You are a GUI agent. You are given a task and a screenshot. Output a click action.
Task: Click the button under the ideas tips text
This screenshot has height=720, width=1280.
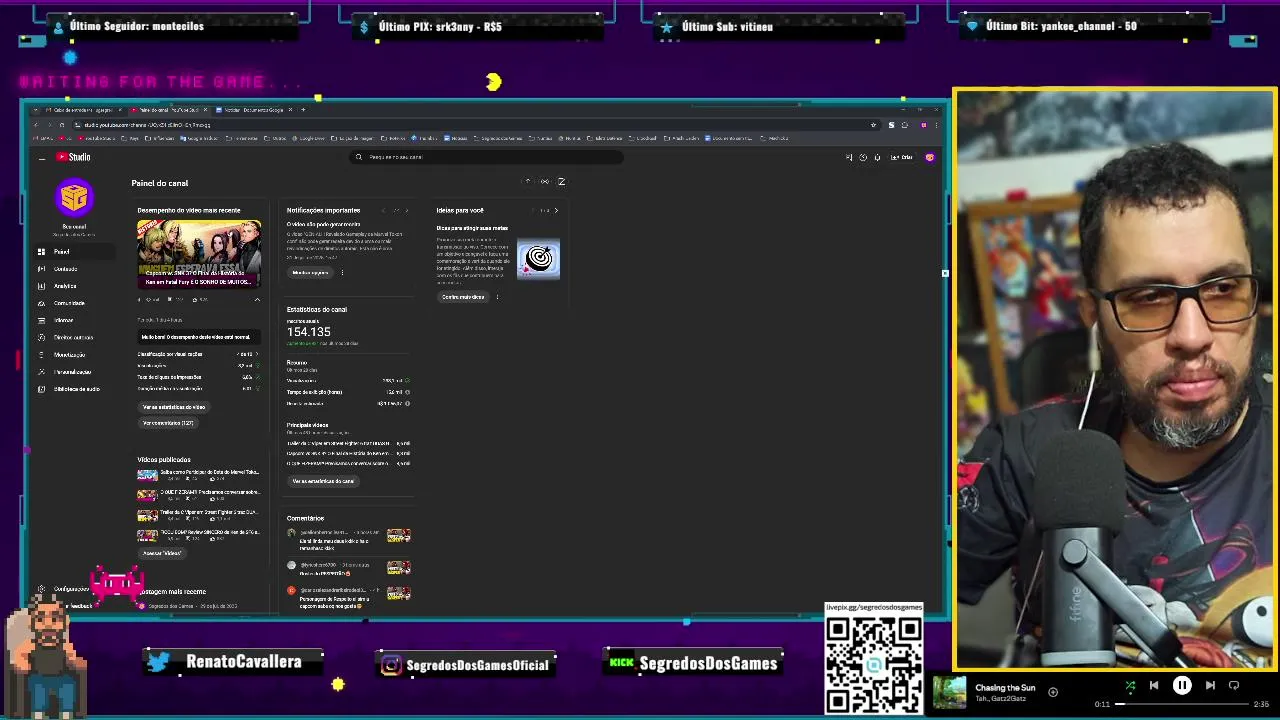coord(463,297)
